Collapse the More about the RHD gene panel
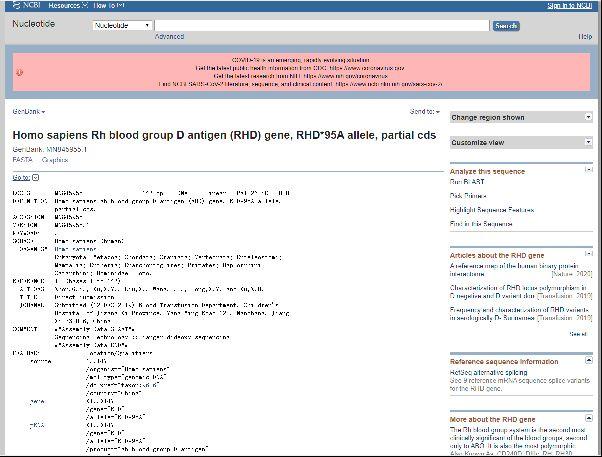The height and width of the screenshot is (457, 602). [588, 418]
